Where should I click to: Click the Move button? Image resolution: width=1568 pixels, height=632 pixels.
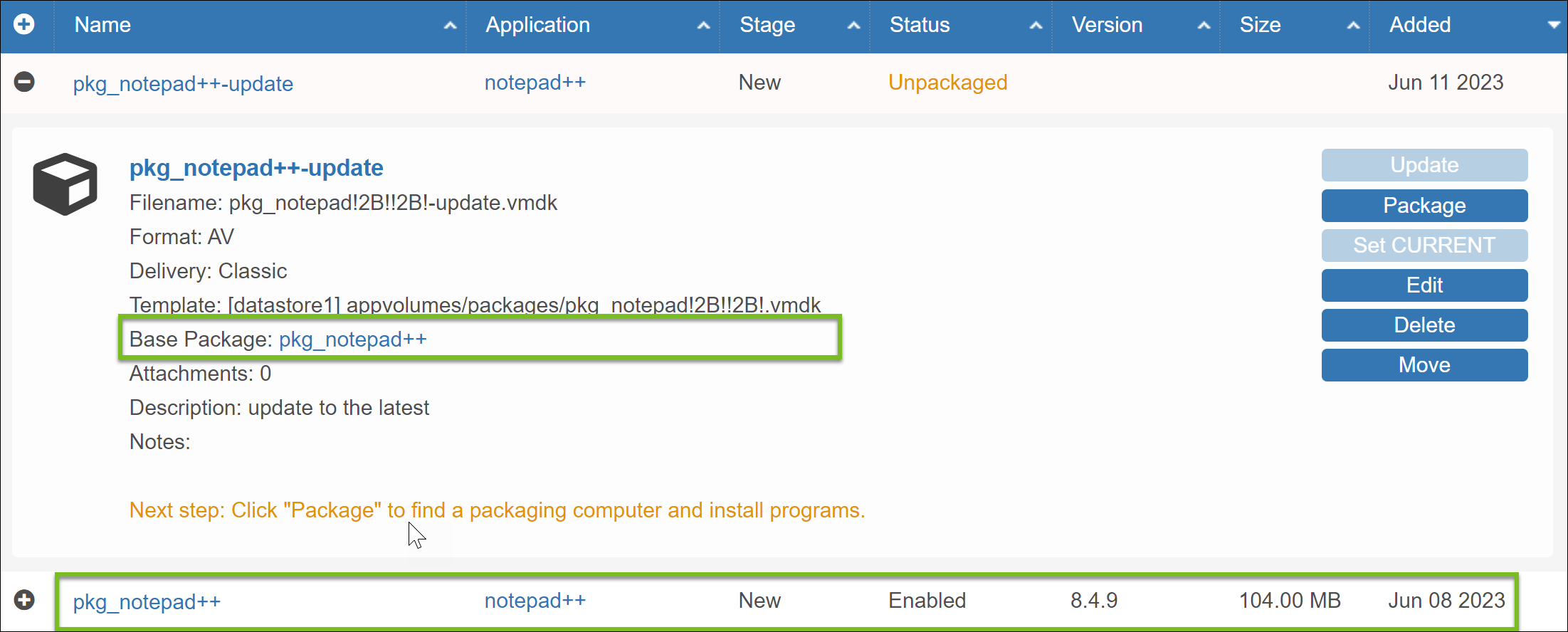coord(1424,364)
